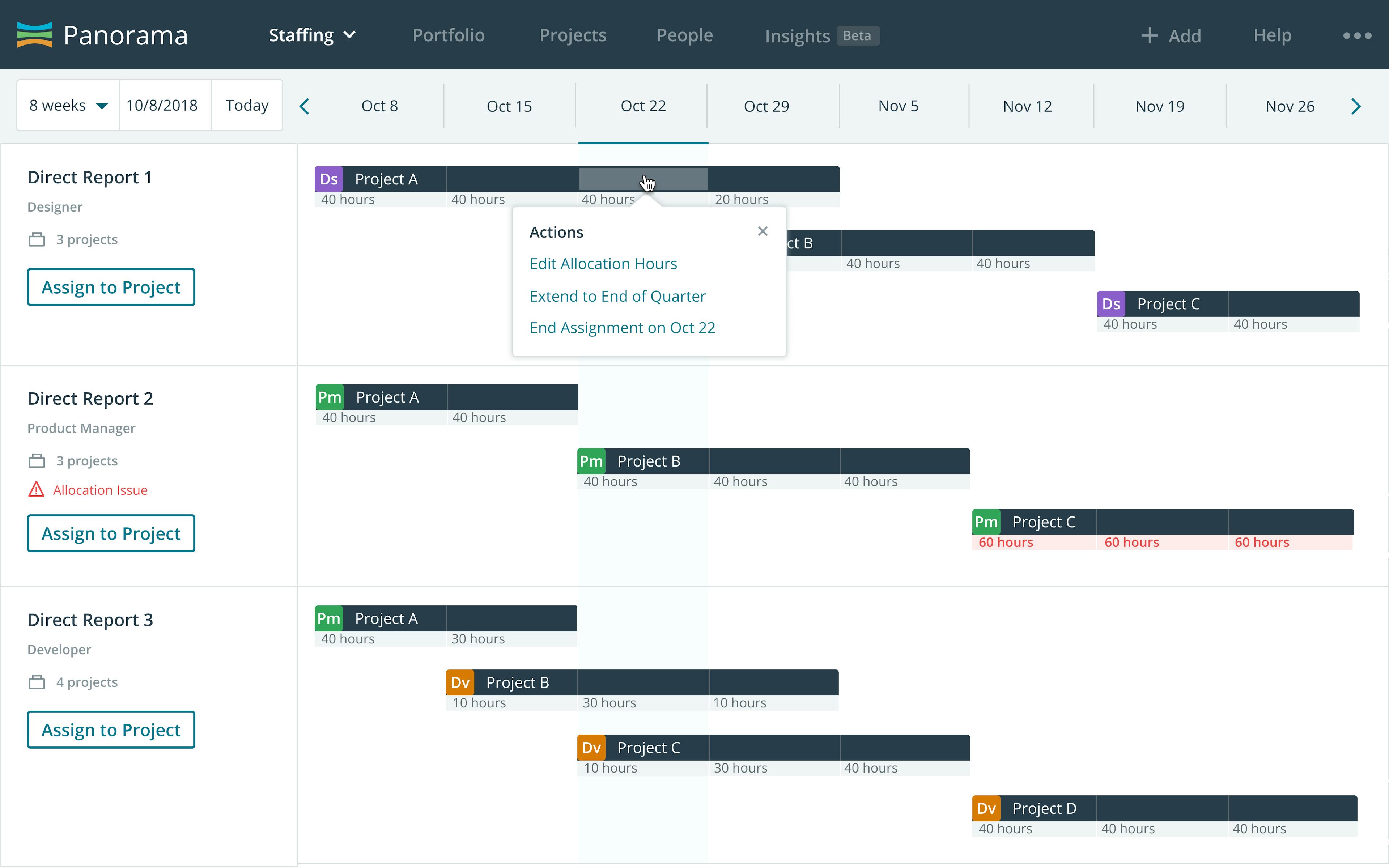This screenshot has width=1389, height=868.
Task: Assign Direct Report 1 to a project
Action: click(x=111, y=286)
